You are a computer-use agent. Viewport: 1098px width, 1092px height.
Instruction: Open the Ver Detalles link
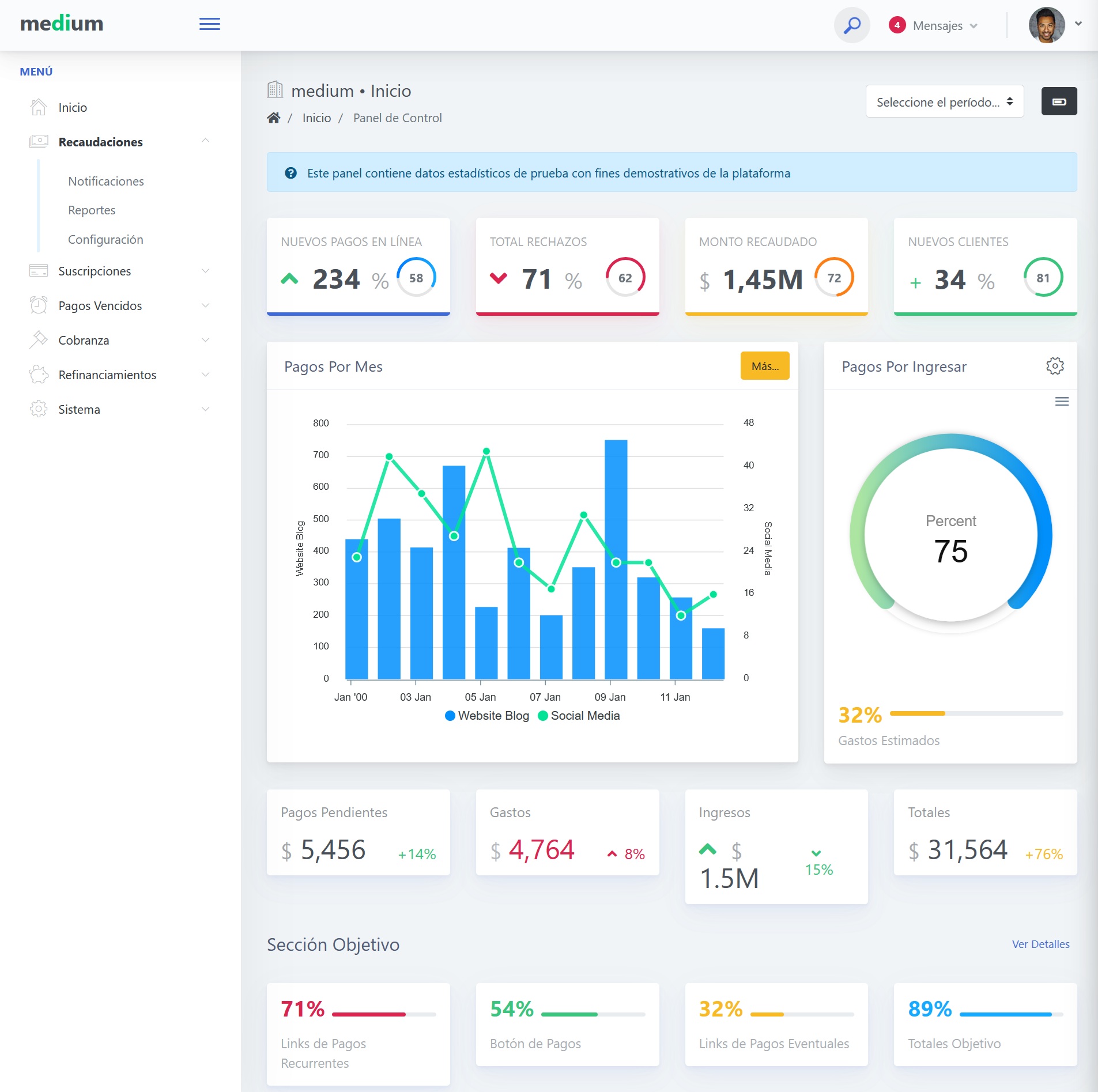[1040, 944]
